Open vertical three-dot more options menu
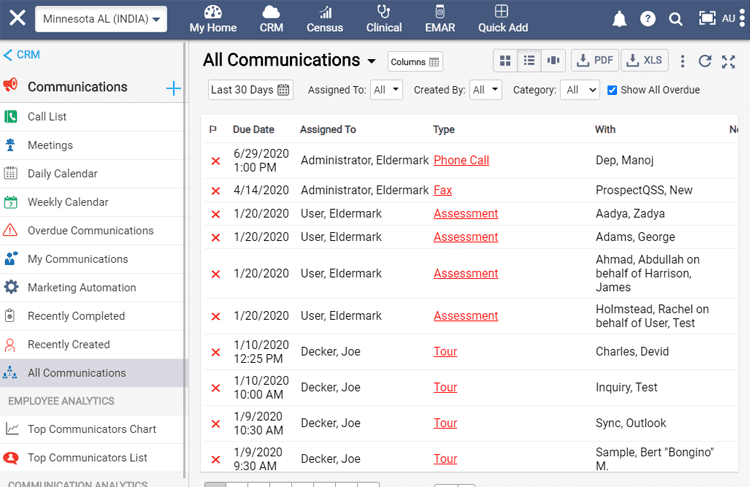Image resolution: width=750 pixels, height=487 pixels. [683, 61]
